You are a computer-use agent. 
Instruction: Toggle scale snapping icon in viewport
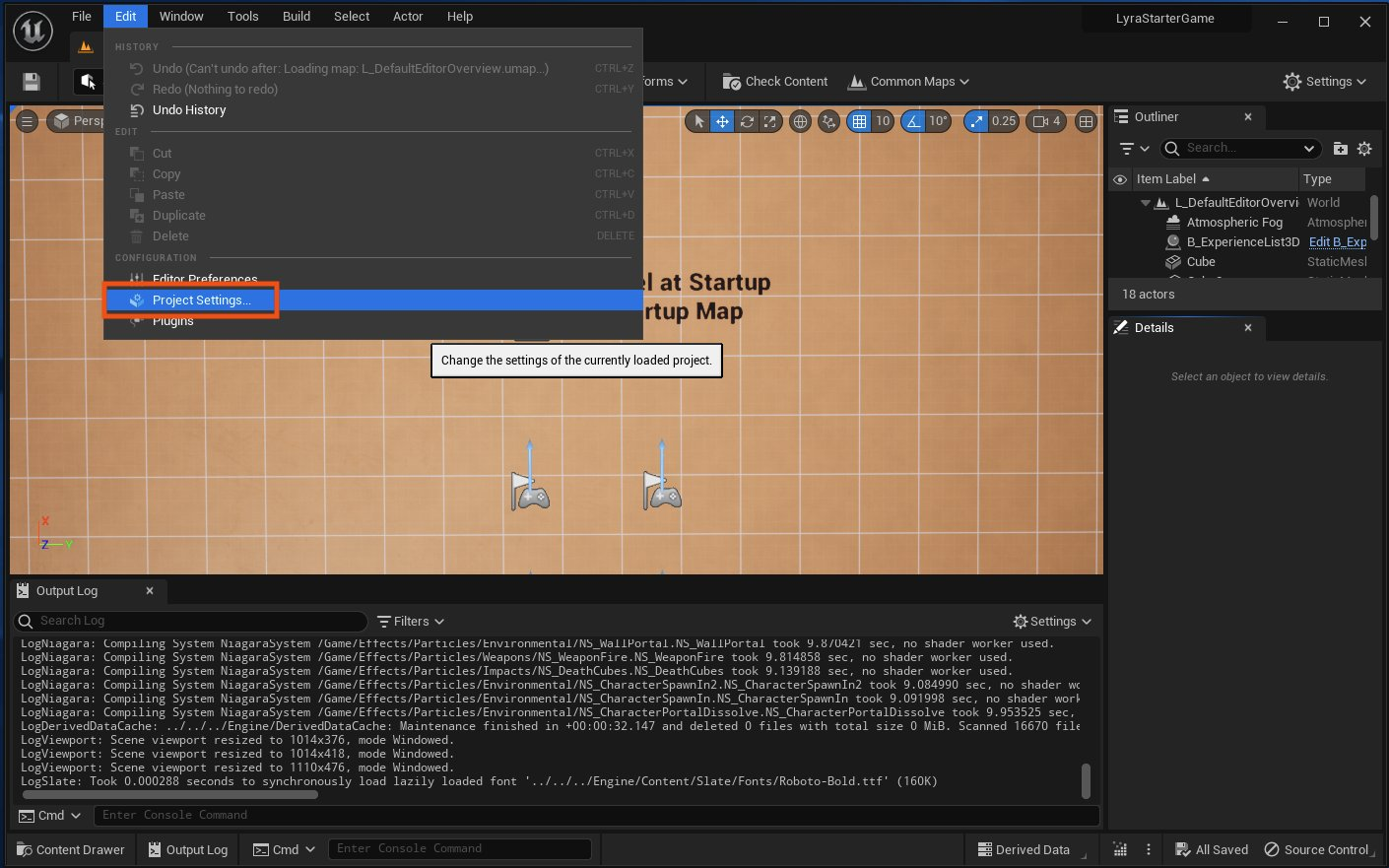point(976,121)
